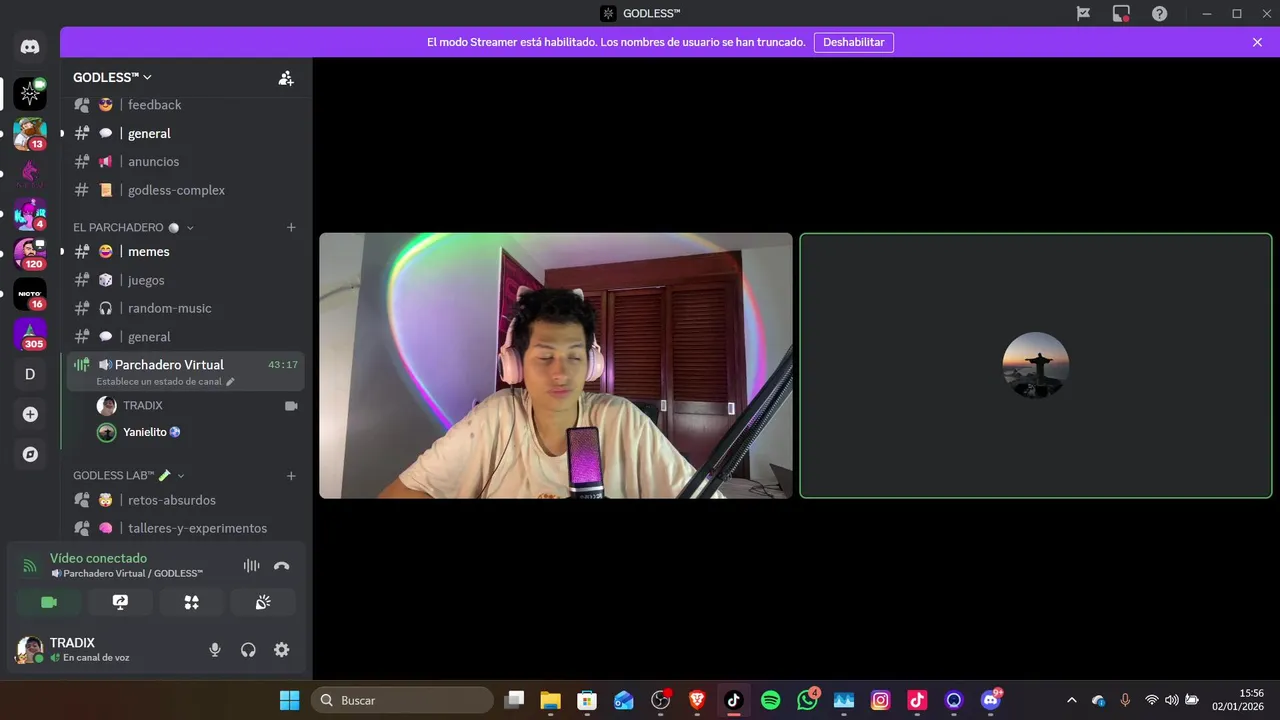Open Instagram from the taskbar
1280x720 pixels.
(880, 700)
